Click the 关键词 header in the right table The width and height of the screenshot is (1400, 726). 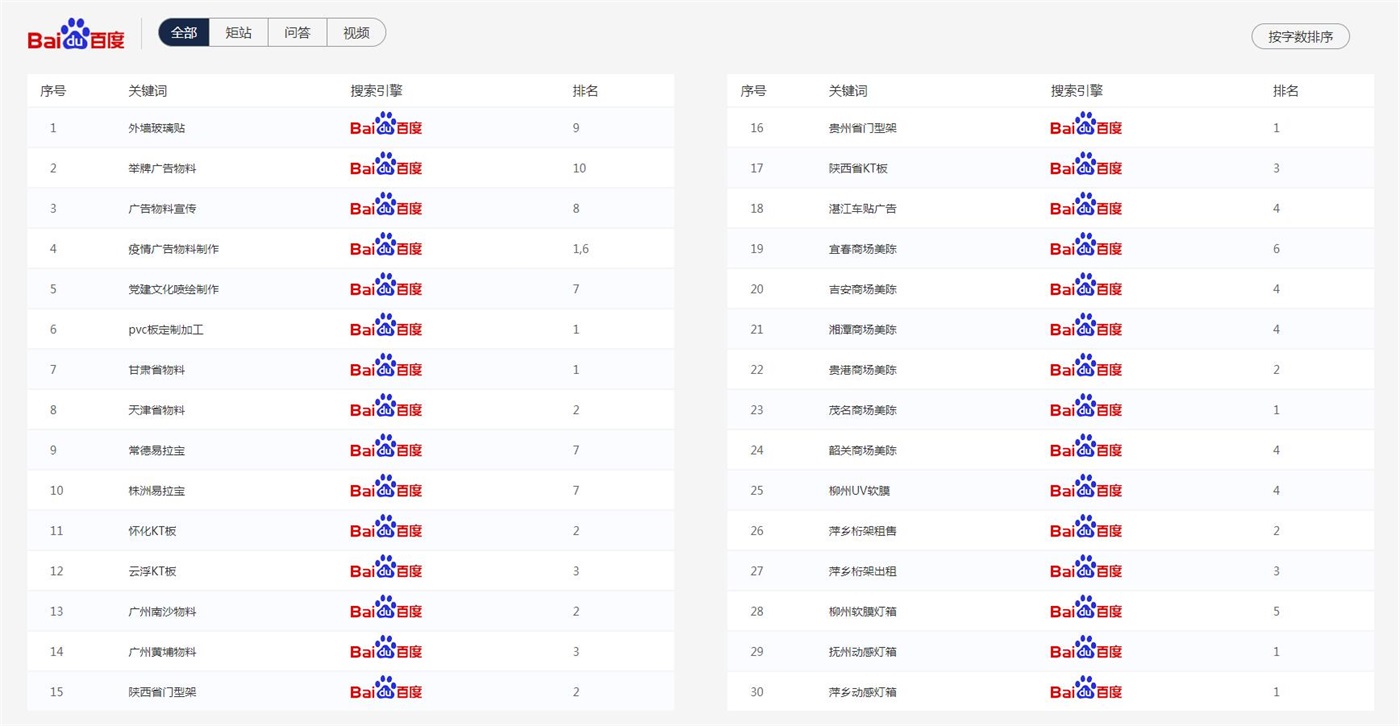[x=848, y=91]
